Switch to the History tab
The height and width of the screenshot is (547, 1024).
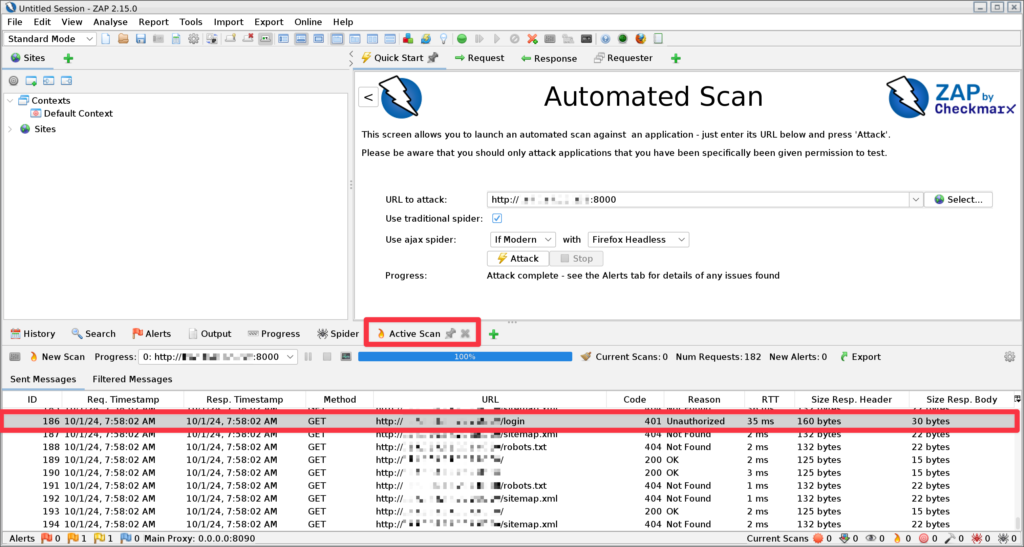[33, 334]
